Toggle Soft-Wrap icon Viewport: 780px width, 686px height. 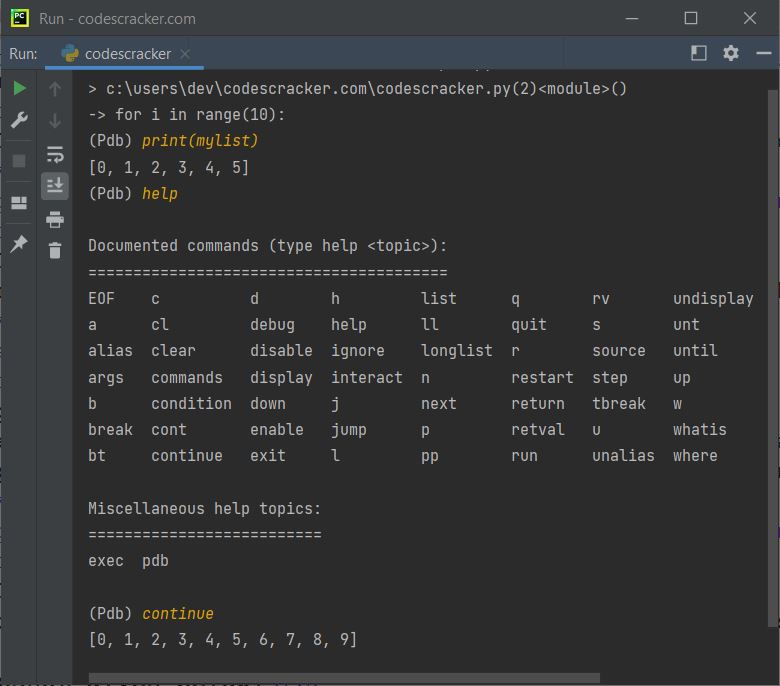pos(55,155)
